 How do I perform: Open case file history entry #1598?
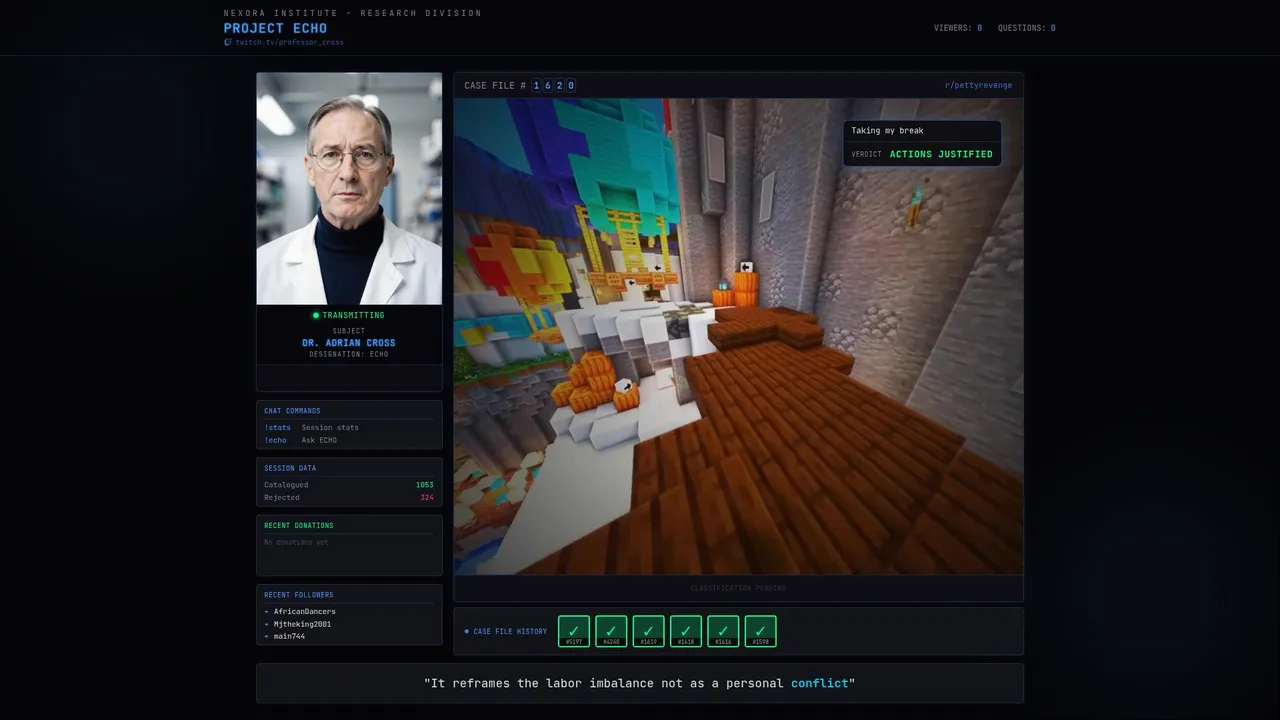(x=760, y=631)
